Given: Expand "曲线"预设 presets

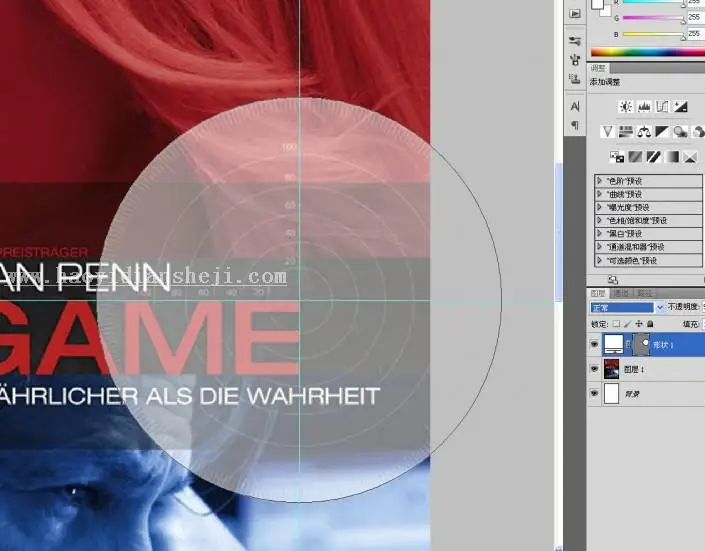Looking at the screenshot, I should point(599,194).
